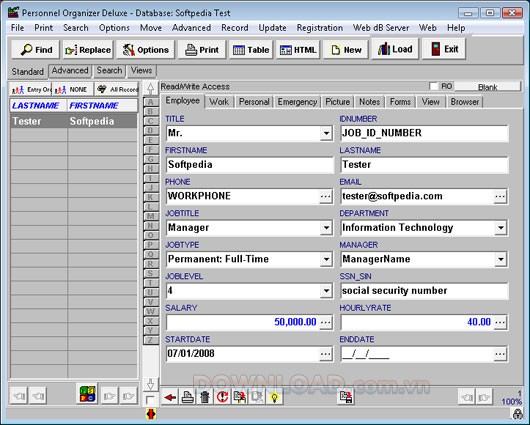Select the Search tab beside Advanced
Screen dimensions: 530x425
109,70
